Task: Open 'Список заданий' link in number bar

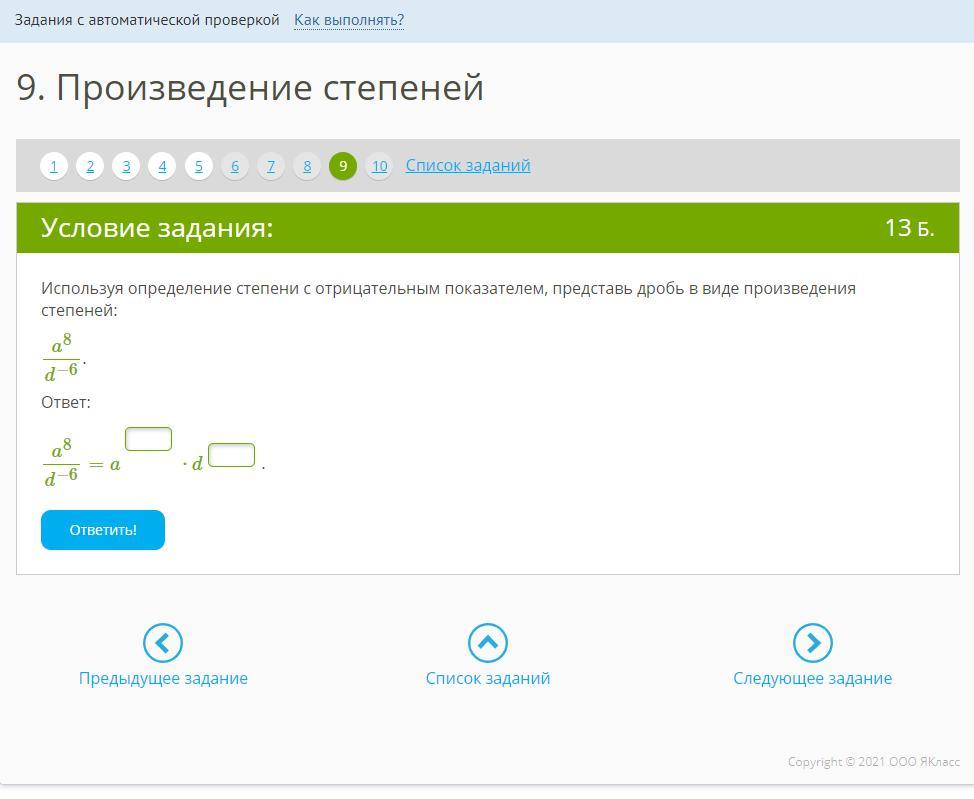Action: click(x=468, y=165)
